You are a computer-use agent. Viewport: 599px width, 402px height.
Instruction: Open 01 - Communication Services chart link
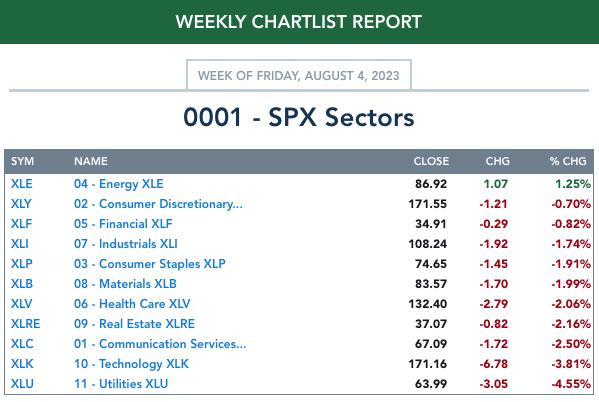[160, 344]
